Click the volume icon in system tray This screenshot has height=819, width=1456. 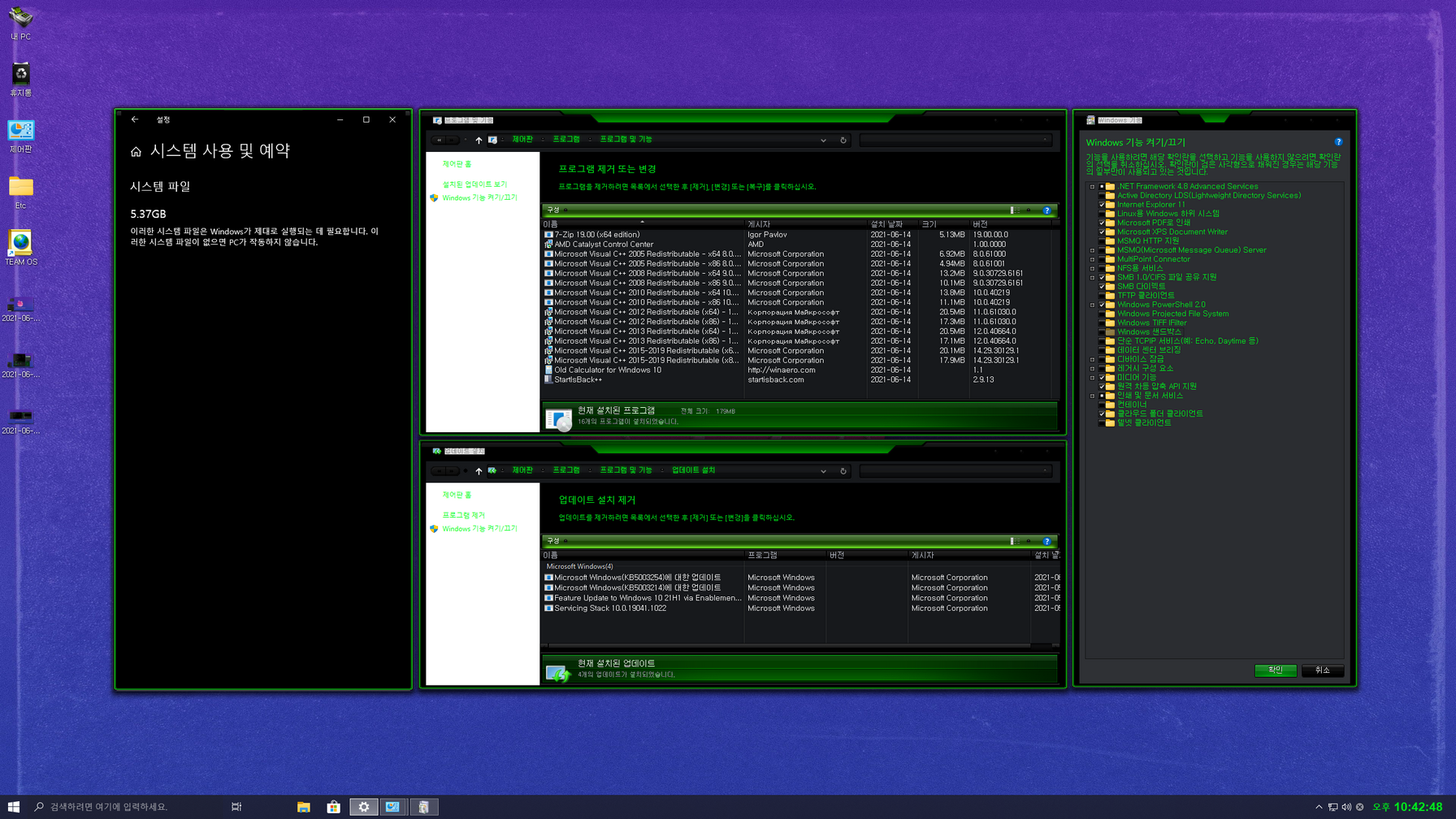tap(1346, 807)
